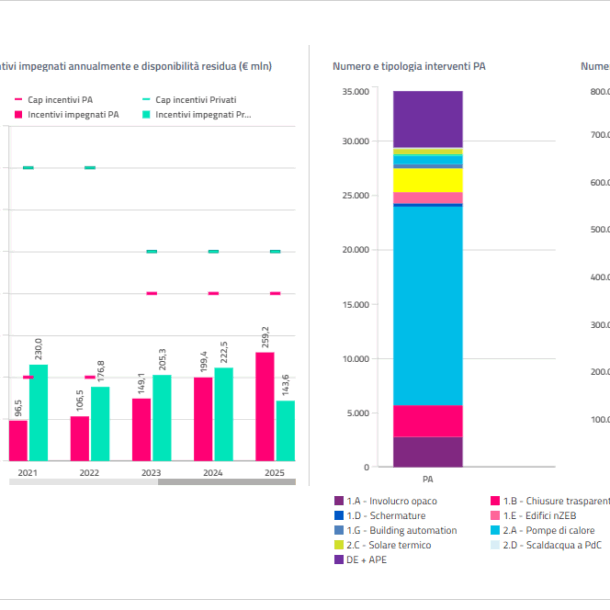Select the 2022 pink PA bar 106,5
This screenshot has height=610, width=610.
(80, 439)
